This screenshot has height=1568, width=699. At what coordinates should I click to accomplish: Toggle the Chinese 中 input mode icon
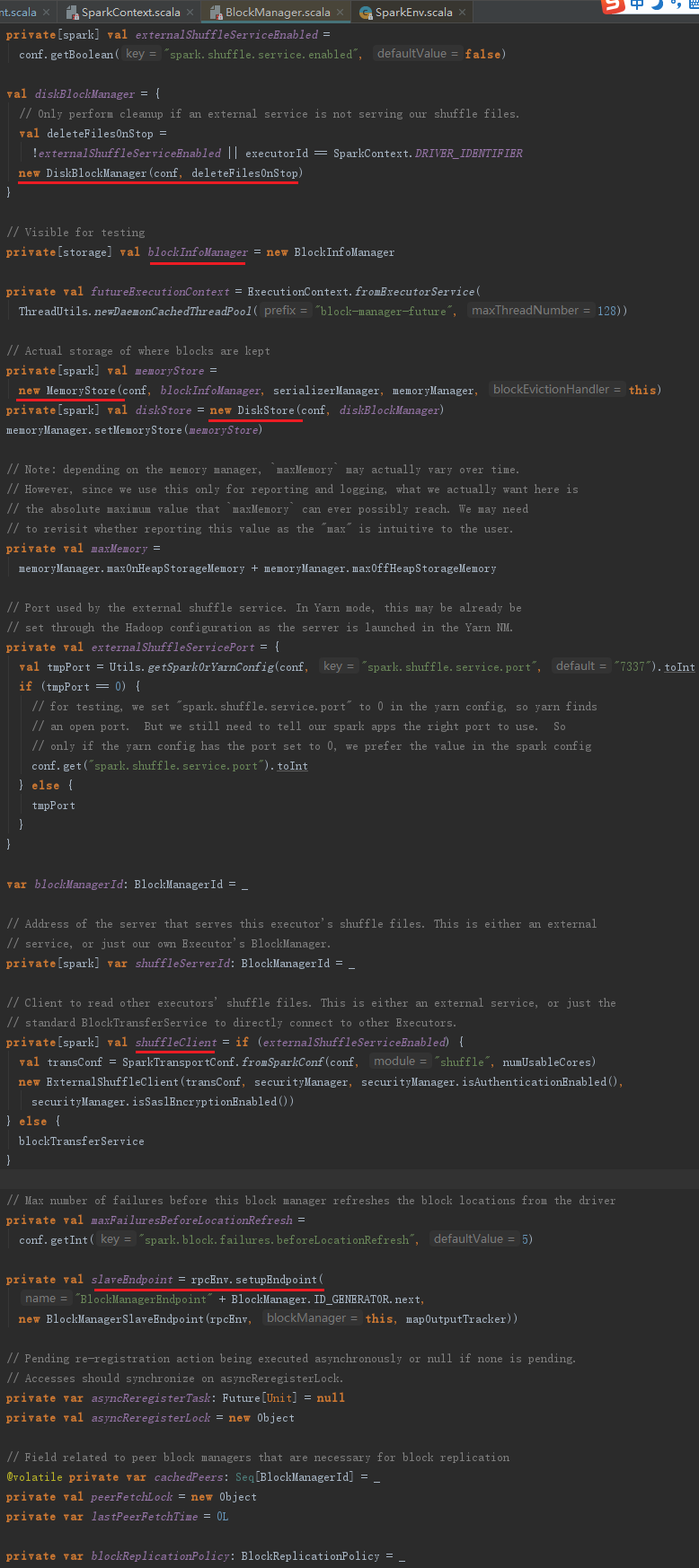pyautogui.click(x=637, y=4)
